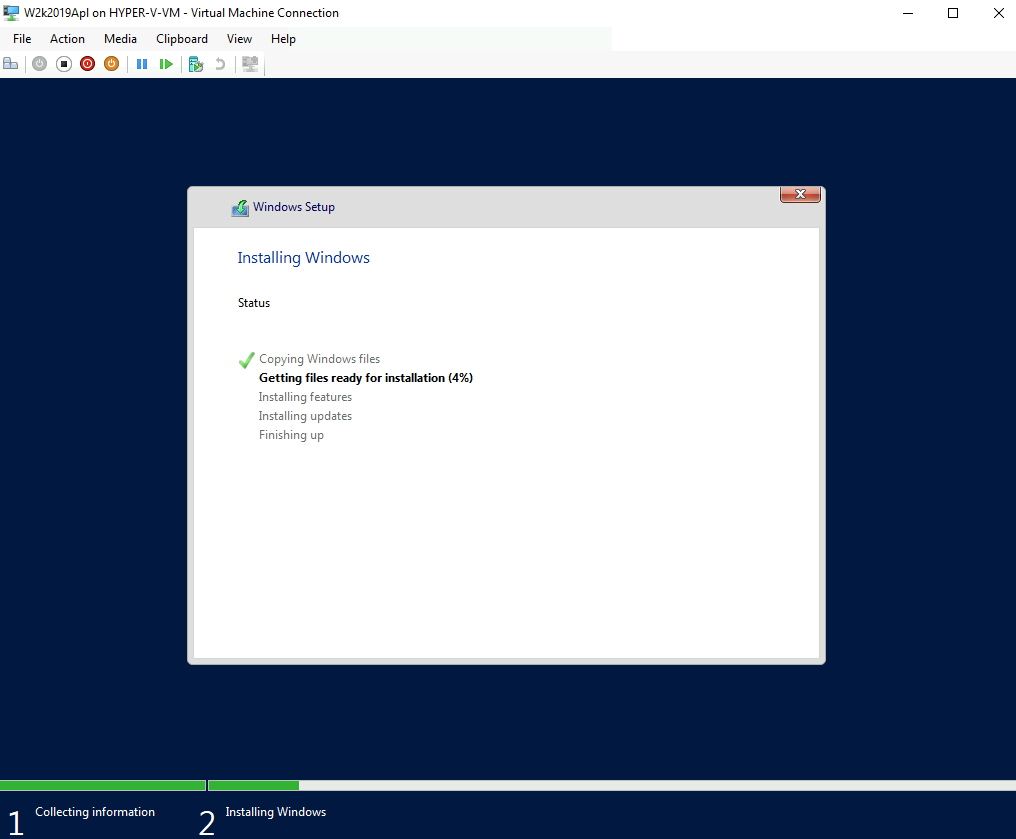
Task: Open the Clipboard menu
Action: (182, 39)
